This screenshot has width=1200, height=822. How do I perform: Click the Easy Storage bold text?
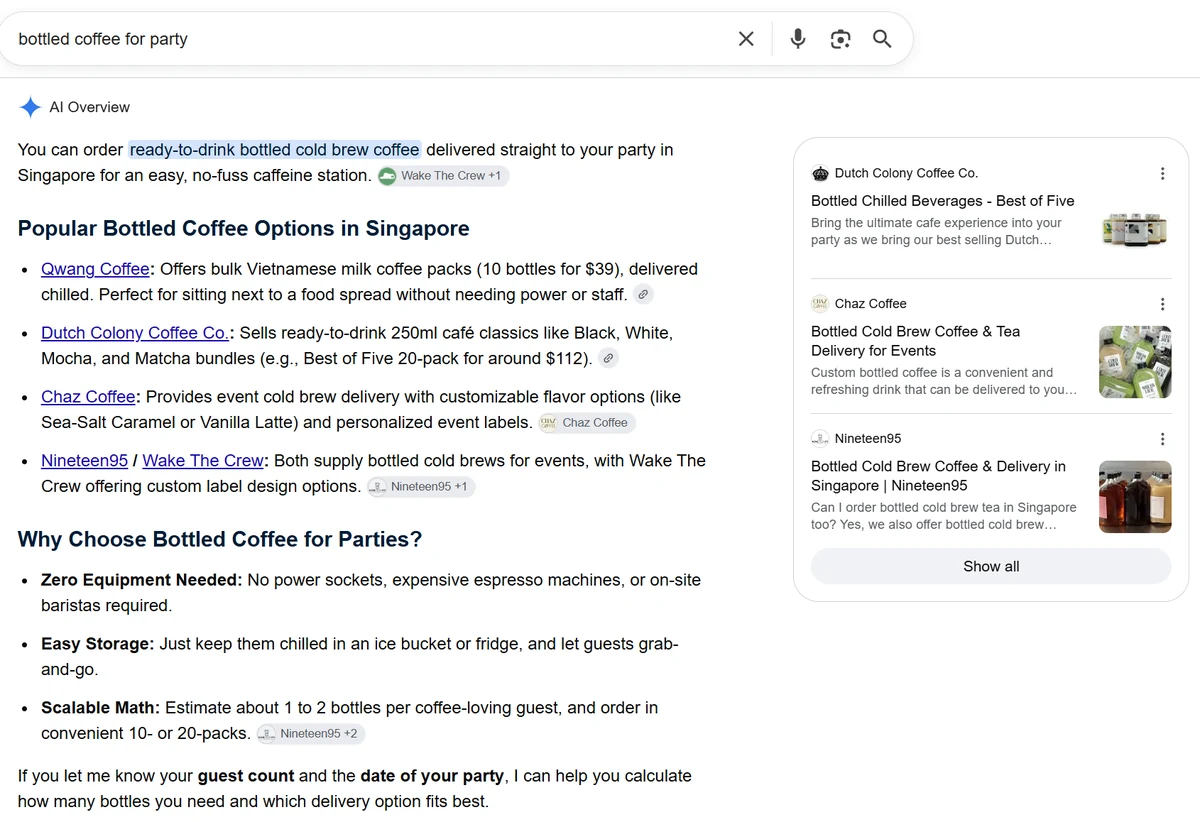click(98, 644)
